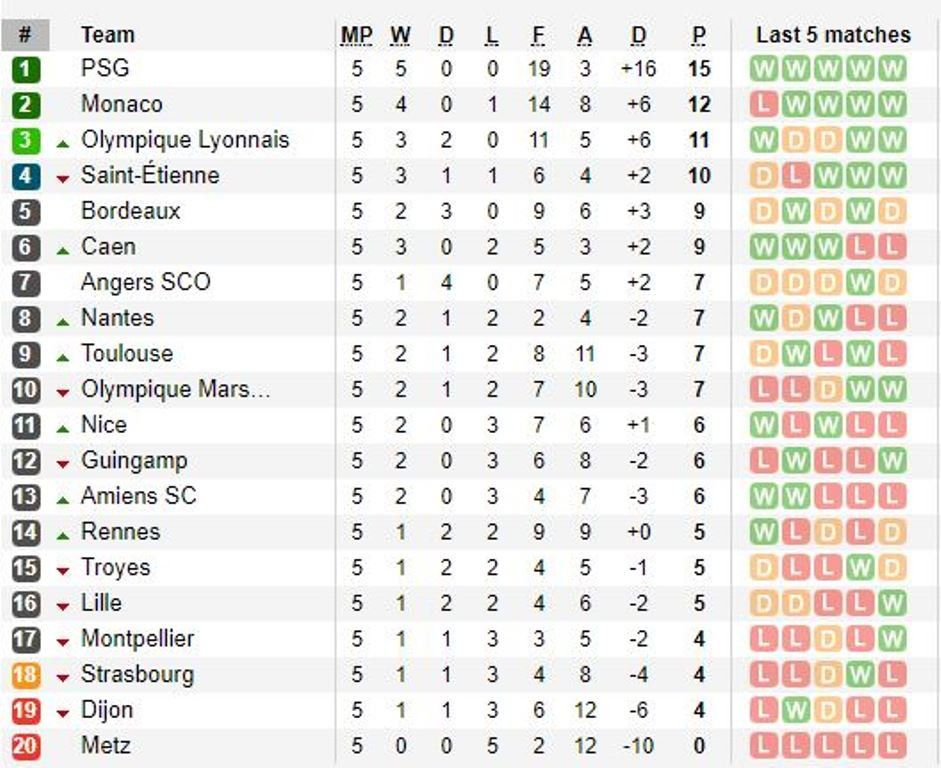Click red down arrow beside Saint-Étienne
Image resolution: width=941 pixels, height=768 pixels.
coord(63,178)
